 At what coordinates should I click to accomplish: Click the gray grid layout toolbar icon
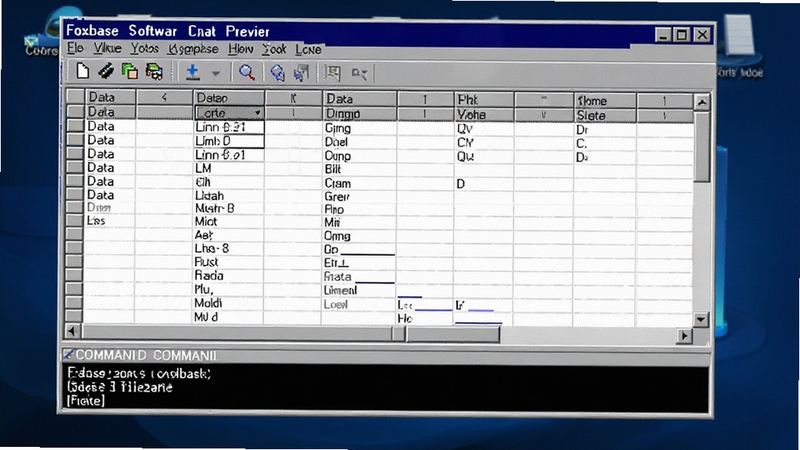333,73
